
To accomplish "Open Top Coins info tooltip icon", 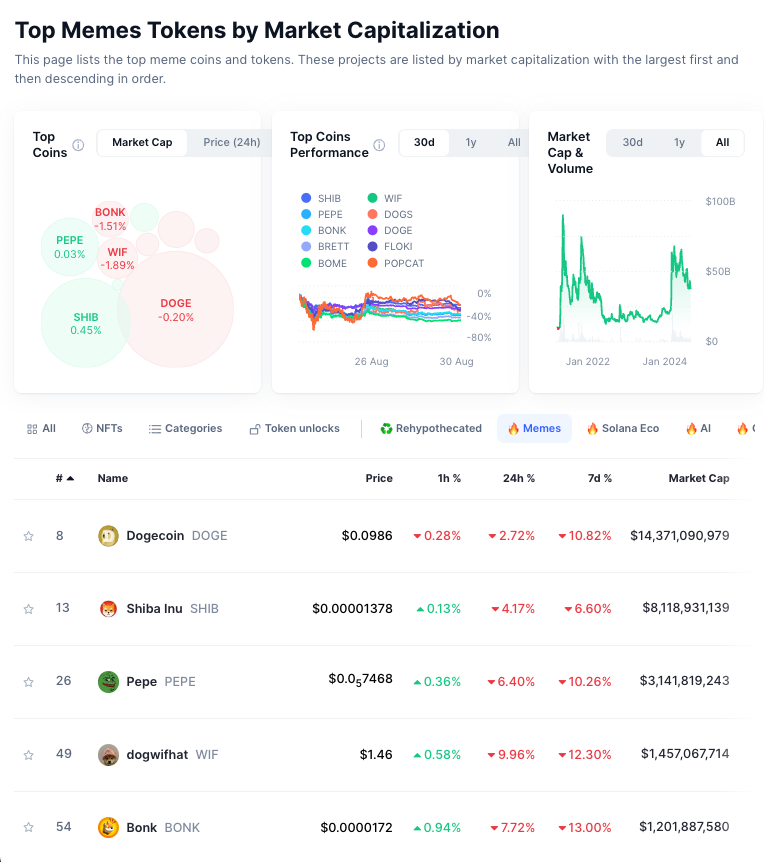I will (x=79, y=145).
